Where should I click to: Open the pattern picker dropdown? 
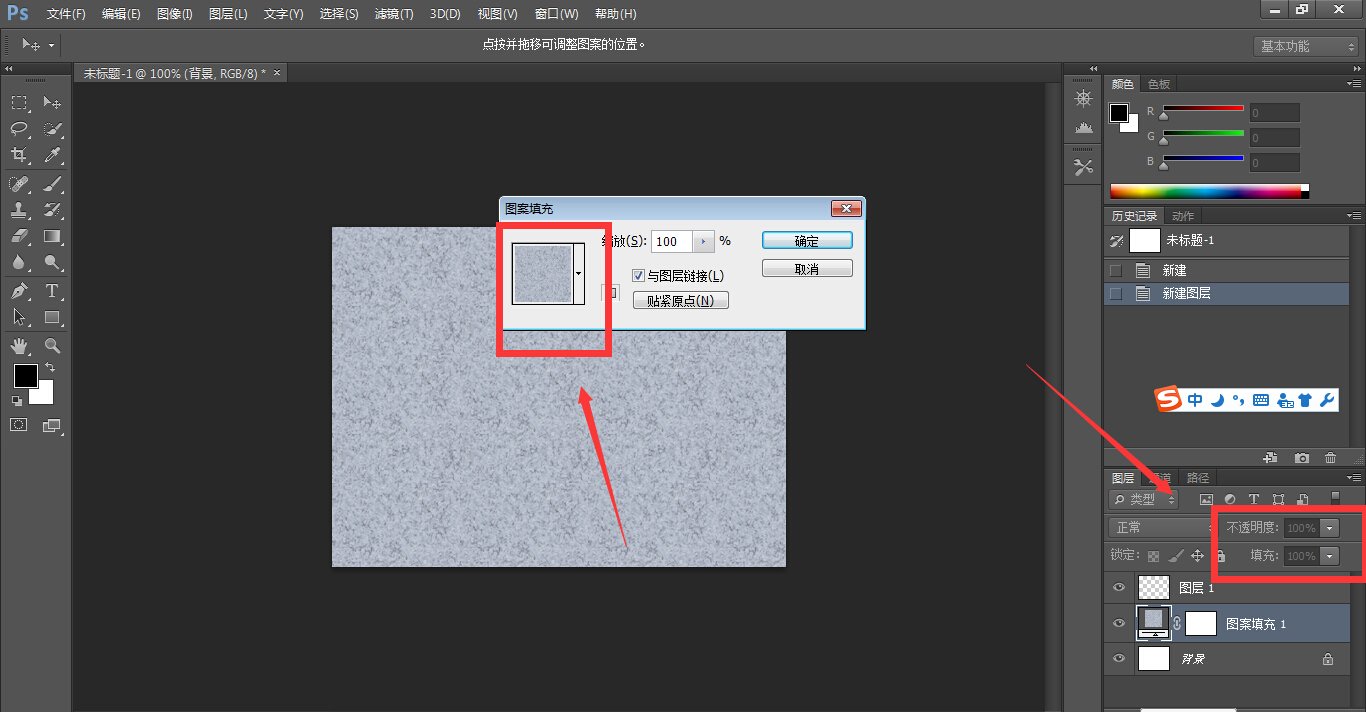pos(577,272)
